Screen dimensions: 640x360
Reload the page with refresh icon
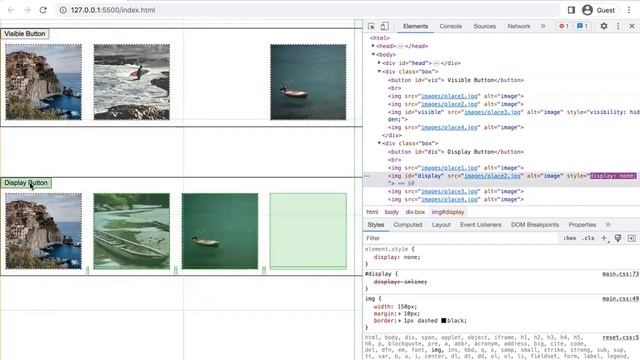pyautogui.click(x=43, y=10)
